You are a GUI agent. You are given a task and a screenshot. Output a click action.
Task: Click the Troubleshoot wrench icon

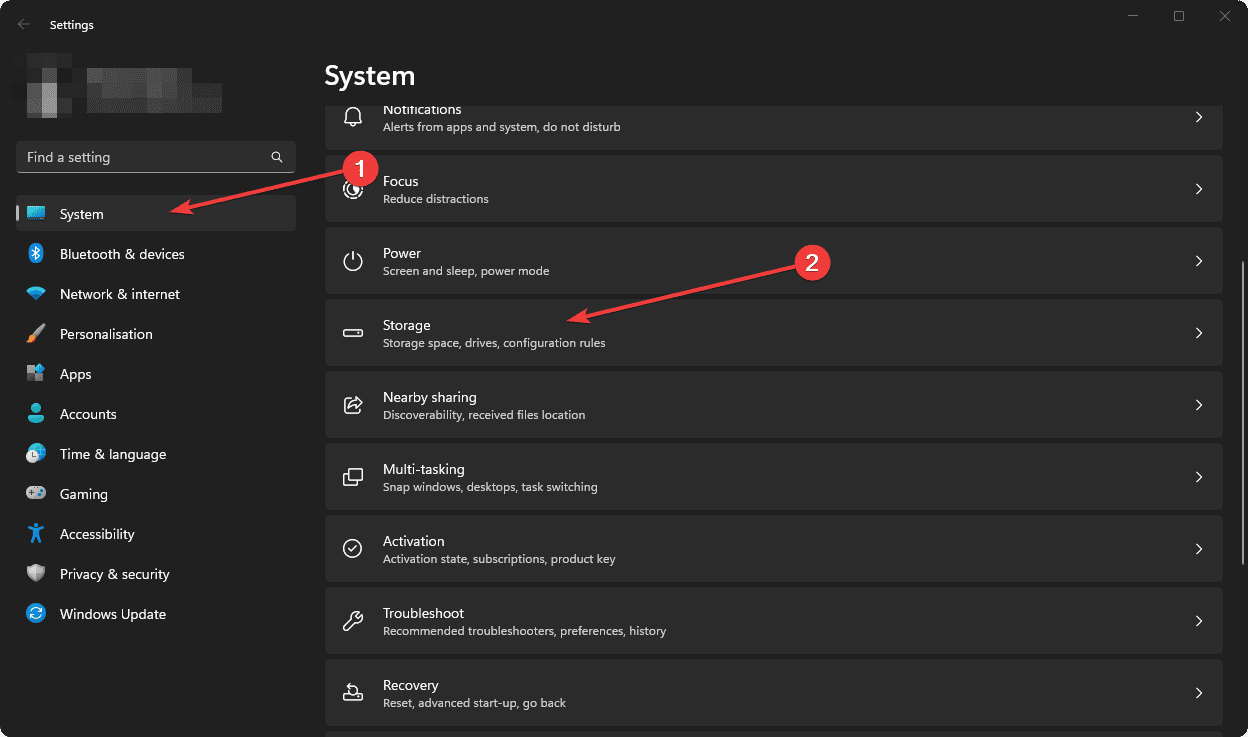pyautogui.click(x=352, y=620)
